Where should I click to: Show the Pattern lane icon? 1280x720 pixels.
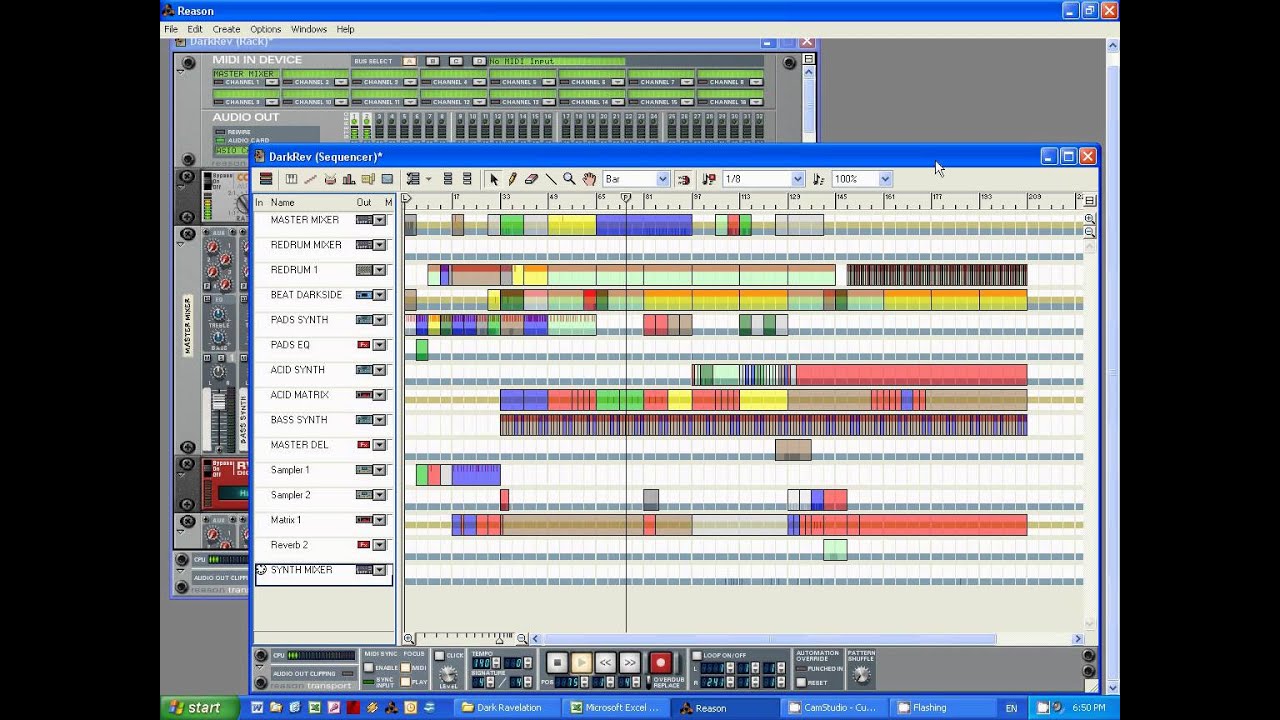(x=367, y=179)
